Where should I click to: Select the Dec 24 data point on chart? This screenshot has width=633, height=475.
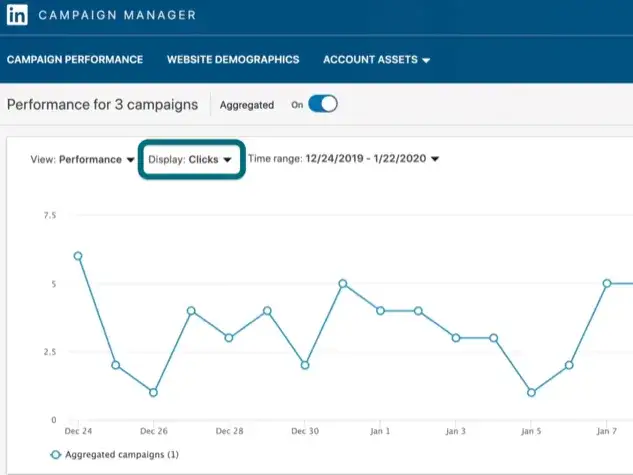pos(78,256)
